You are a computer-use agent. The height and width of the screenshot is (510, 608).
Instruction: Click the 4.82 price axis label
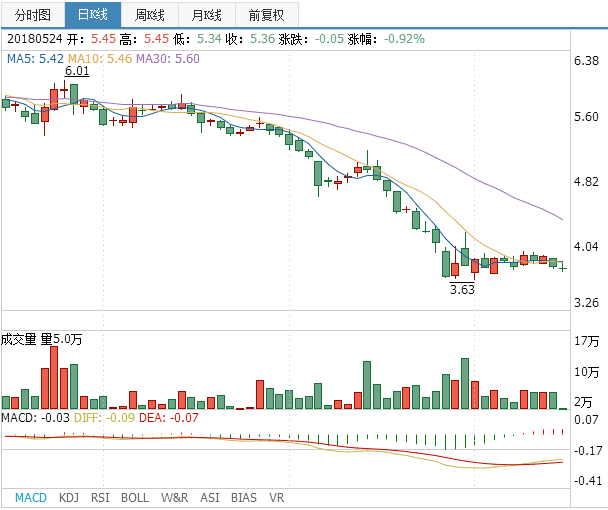click(x=586, y=182)
